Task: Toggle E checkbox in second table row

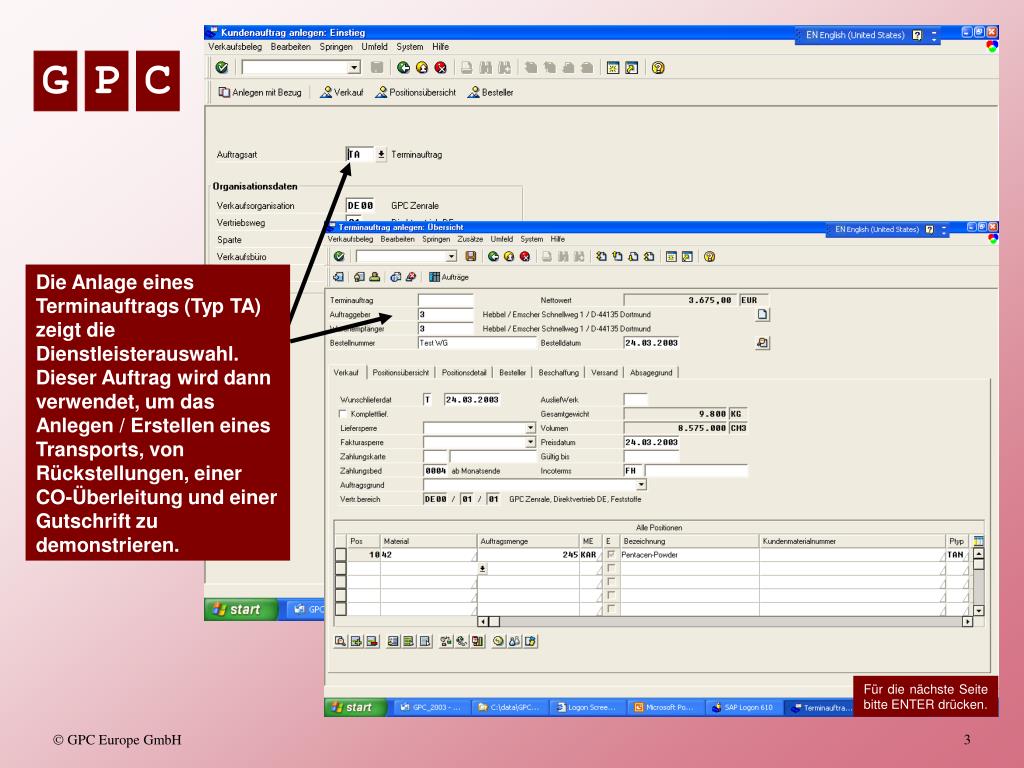Action: point(611,568)
